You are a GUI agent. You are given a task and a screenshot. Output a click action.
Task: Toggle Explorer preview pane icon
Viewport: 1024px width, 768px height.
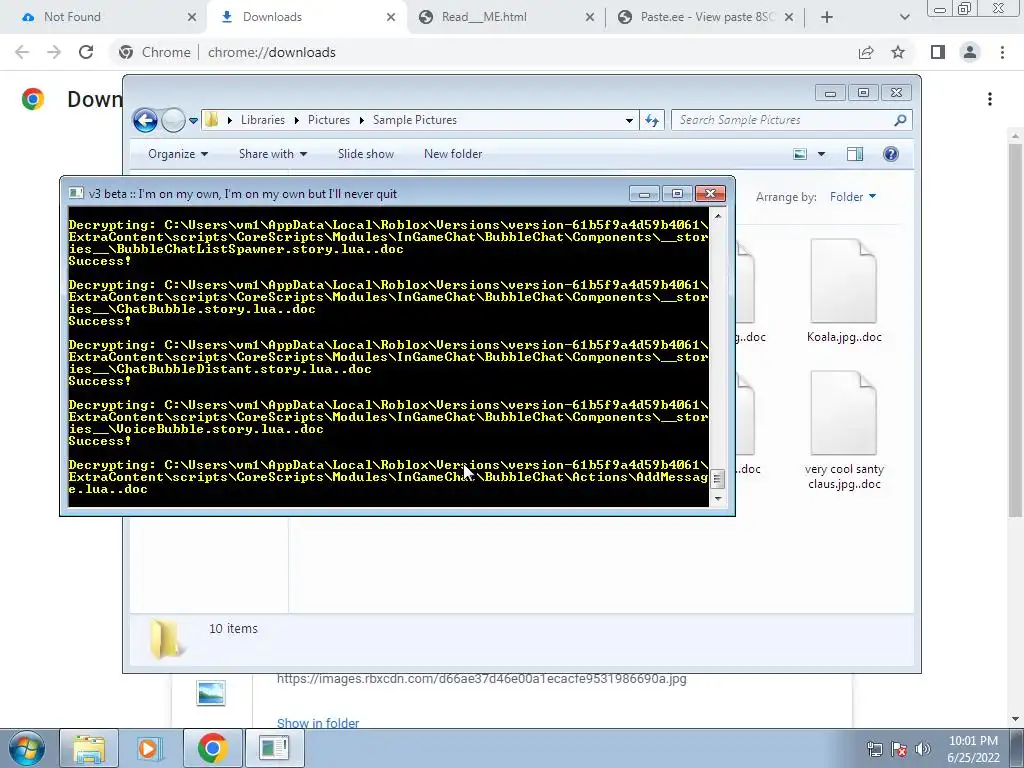pyautogui.click(x=855, y=154)
